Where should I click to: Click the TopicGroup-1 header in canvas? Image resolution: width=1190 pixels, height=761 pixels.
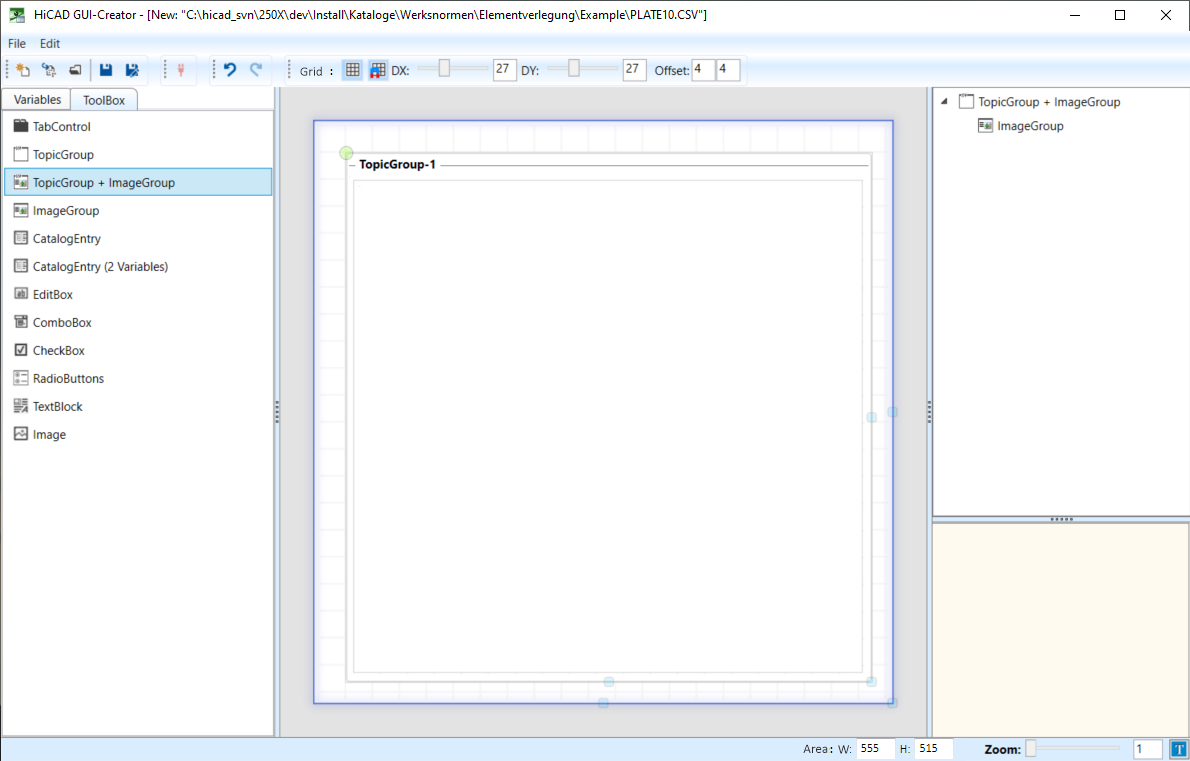pyautogui.click(x=397, y=165)
